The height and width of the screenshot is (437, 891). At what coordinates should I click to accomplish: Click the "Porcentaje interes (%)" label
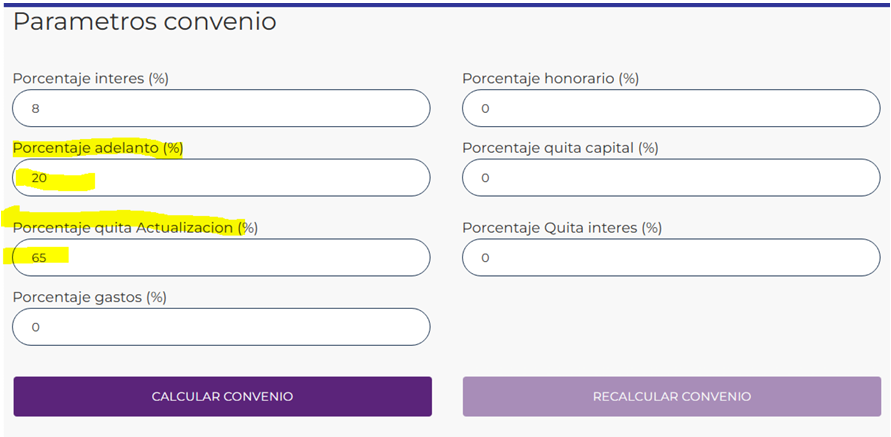(x=91, y=78)
